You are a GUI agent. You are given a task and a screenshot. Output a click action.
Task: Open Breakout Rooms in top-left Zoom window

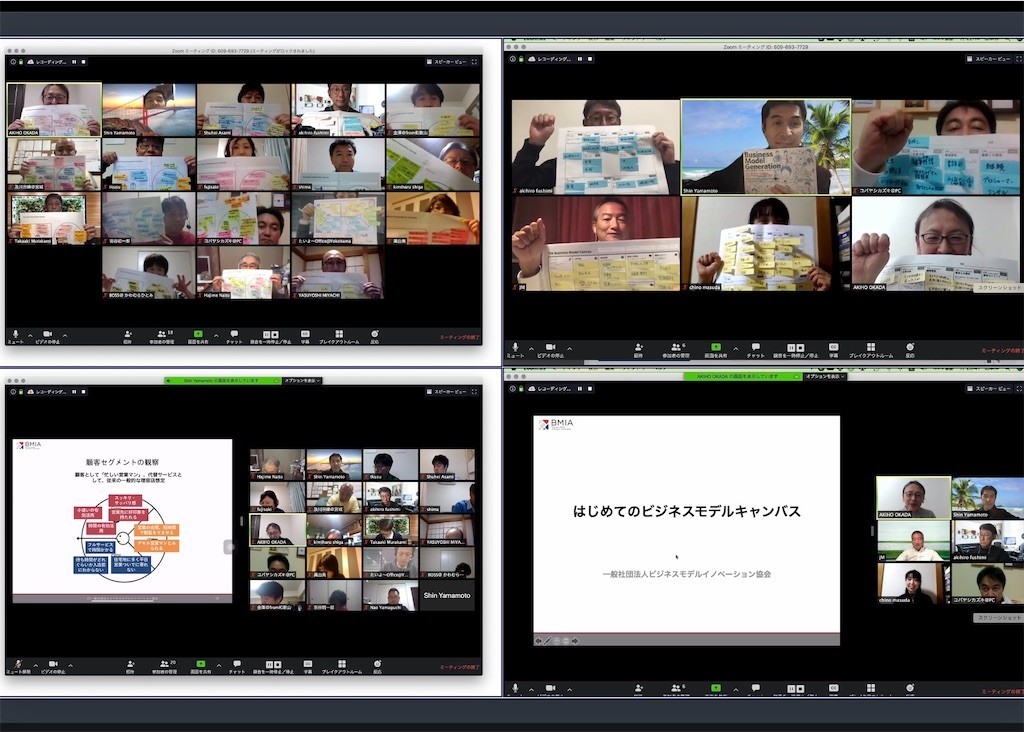tap(339, 336)
